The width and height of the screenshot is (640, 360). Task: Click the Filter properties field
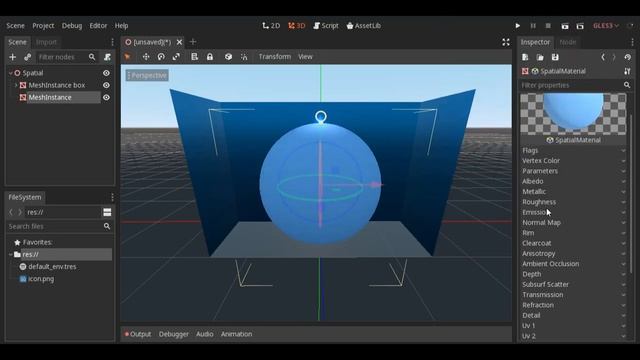click(x=576, y=85)
